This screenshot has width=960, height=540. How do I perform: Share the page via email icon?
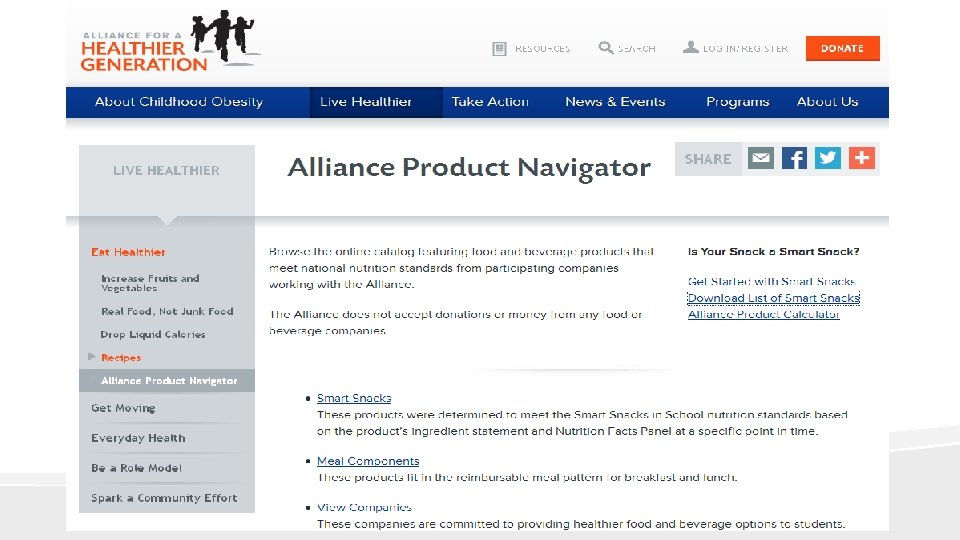coord(760,159)
